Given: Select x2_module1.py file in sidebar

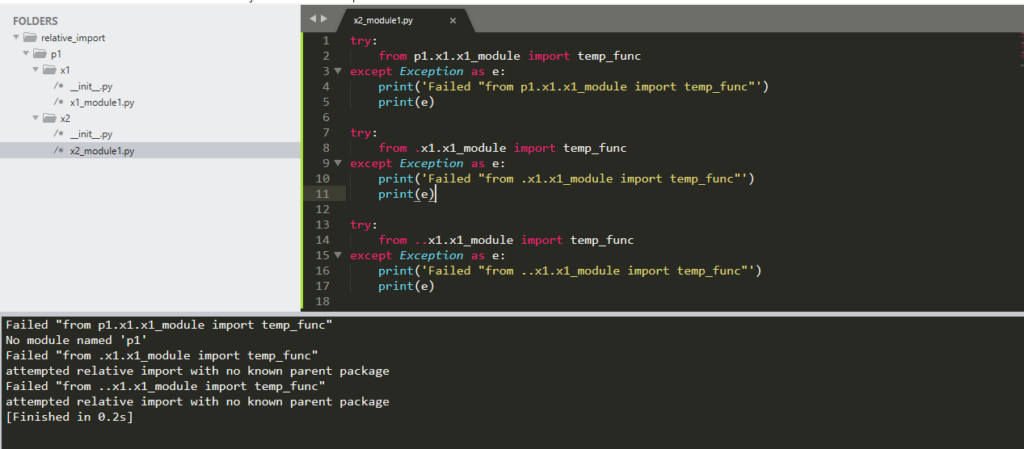Looking at the screenshot, I should pos(101,150).
